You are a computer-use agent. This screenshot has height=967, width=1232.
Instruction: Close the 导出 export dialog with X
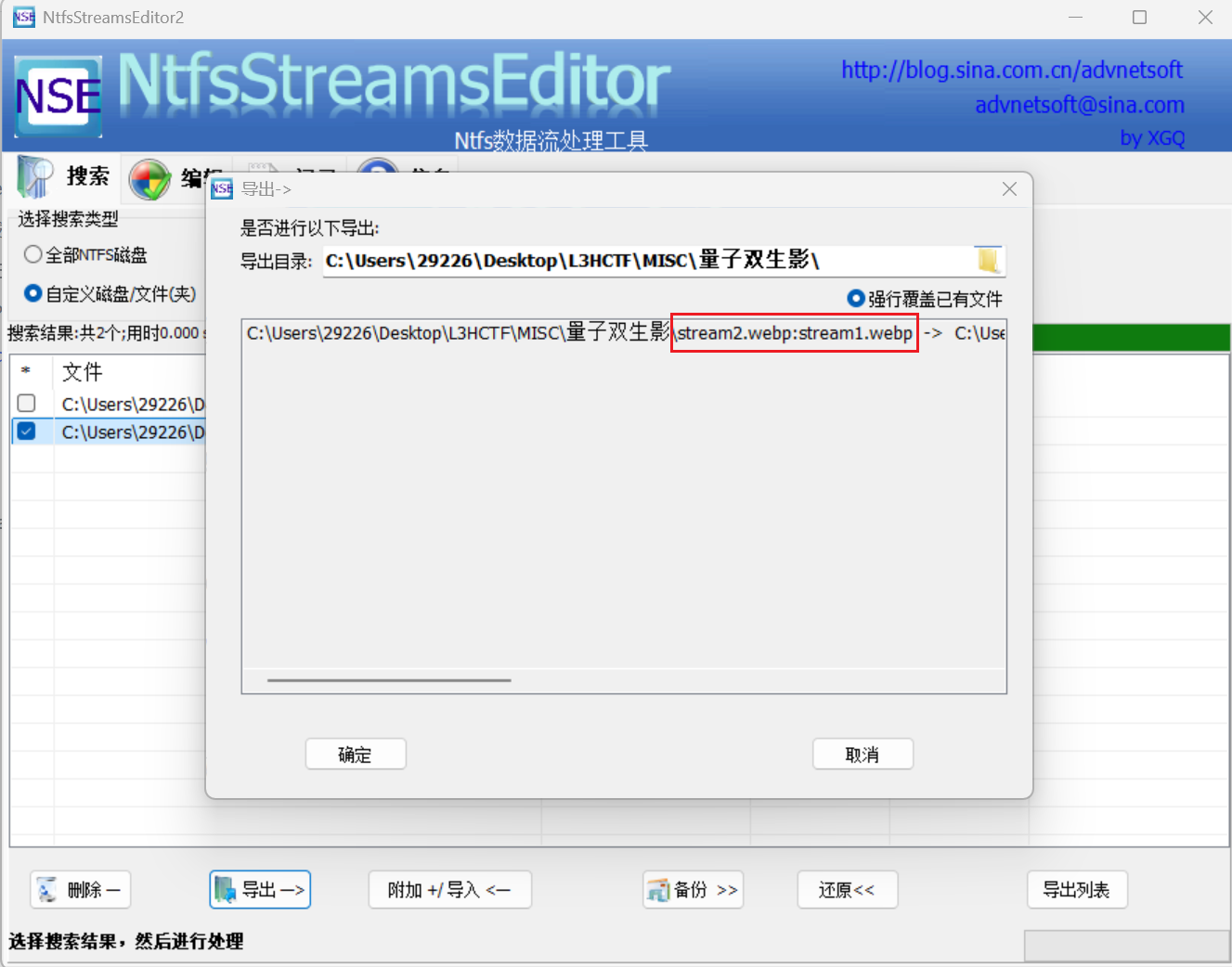(x=1009, y=189)
